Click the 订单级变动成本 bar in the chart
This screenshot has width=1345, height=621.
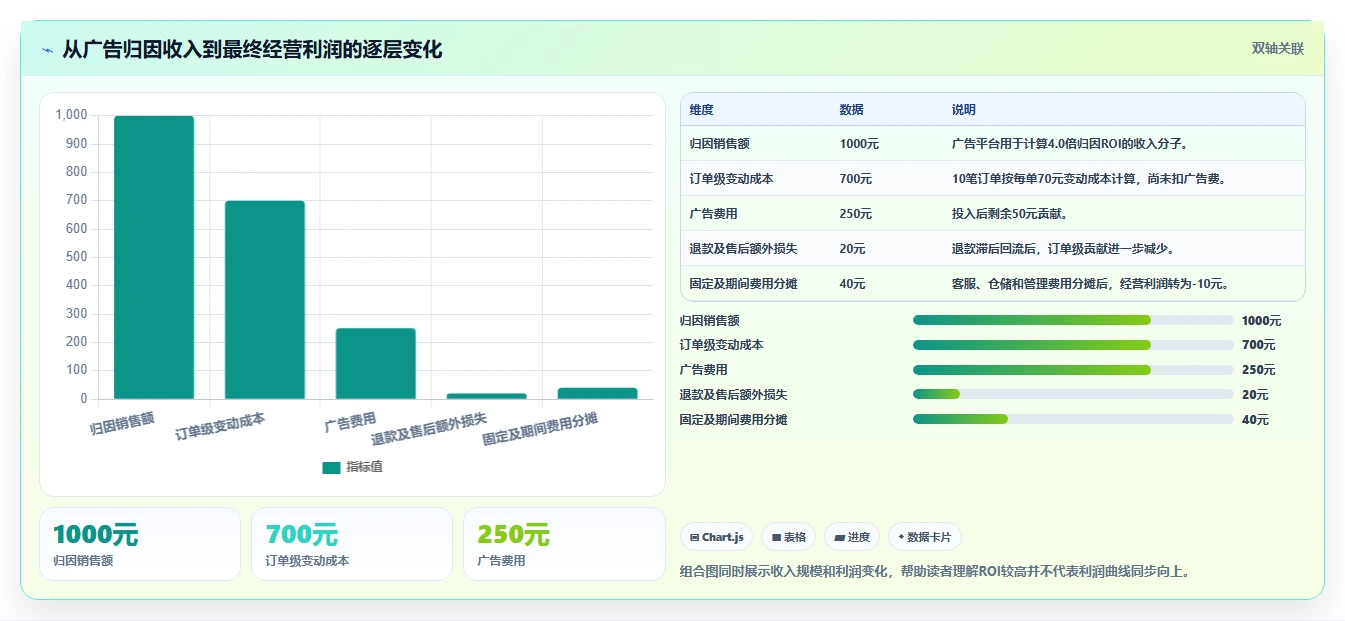point(265,300)
